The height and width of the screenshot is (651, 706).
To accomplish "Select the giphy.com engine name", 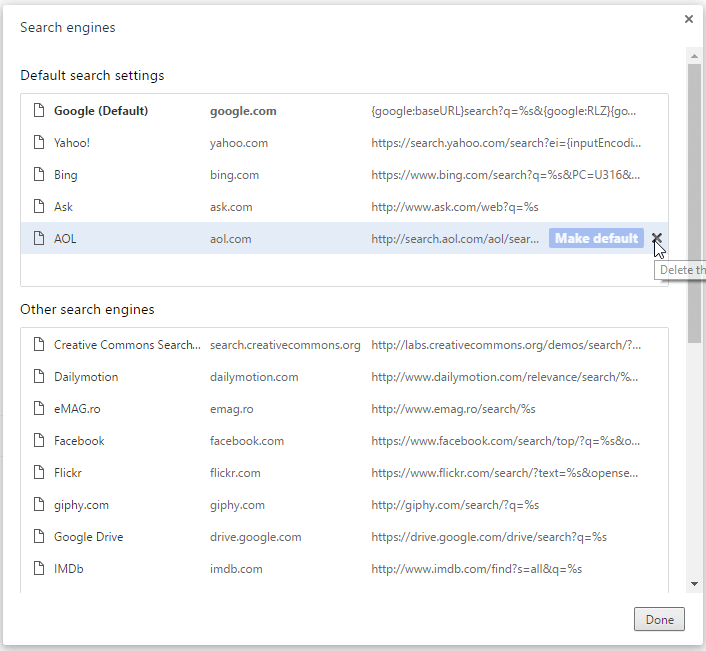I will tap(81, 505).
